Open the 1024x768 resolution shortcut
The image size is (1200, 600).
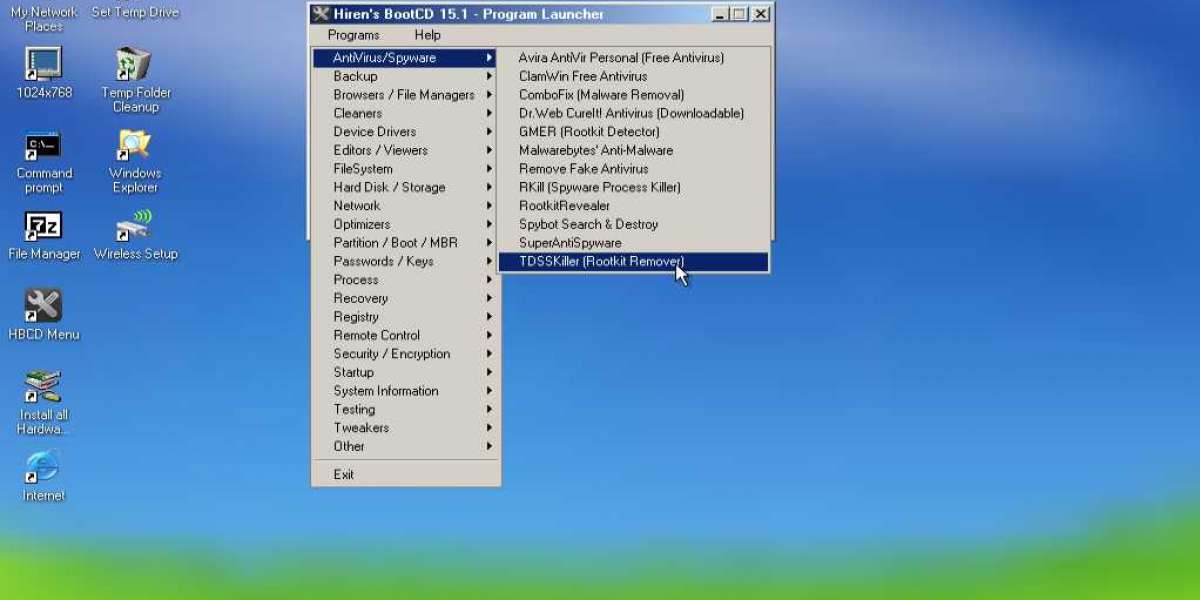click(x=43, y=66)
